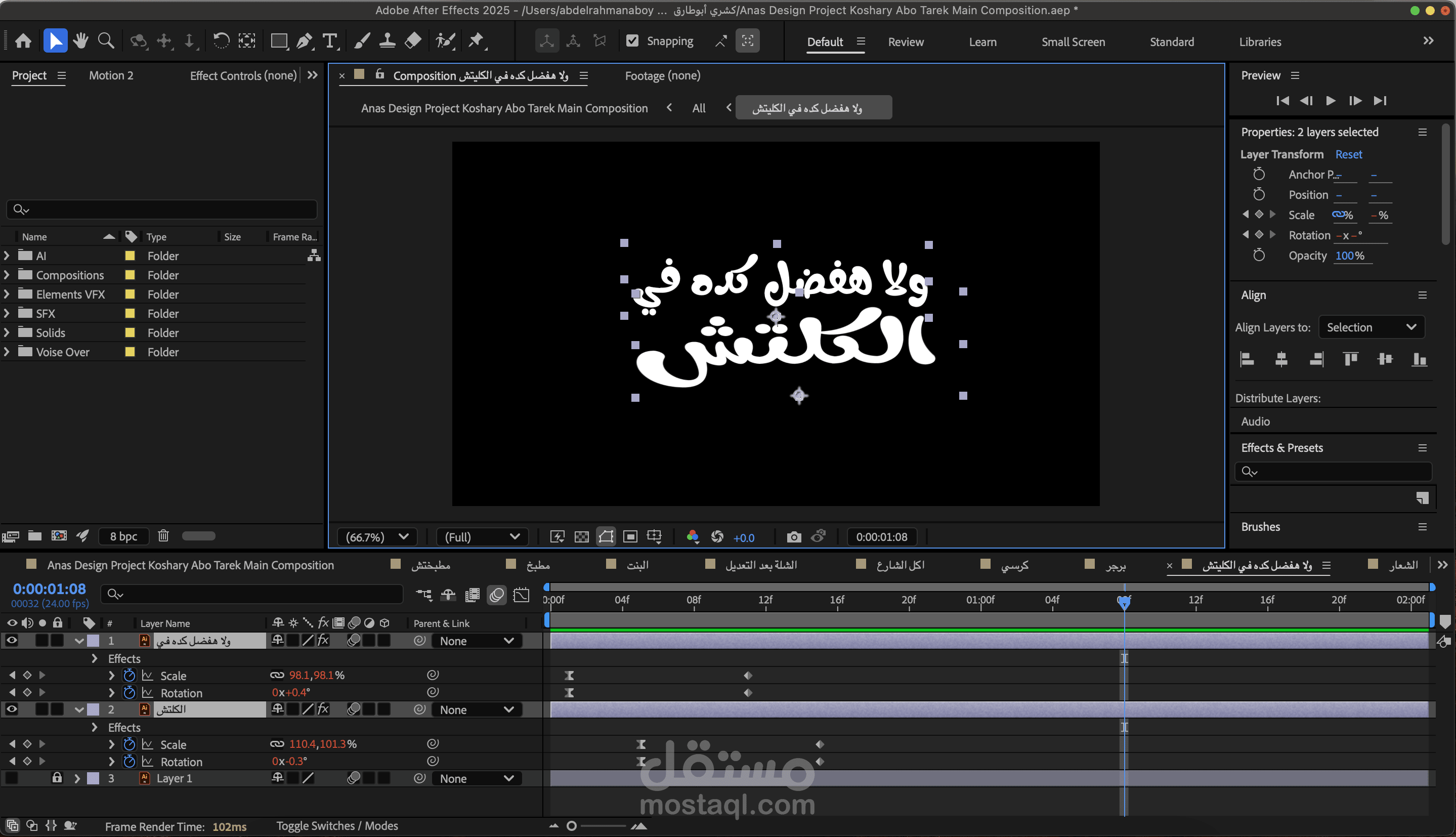Click Toggle Switches / Modes button

coord(337,825)
